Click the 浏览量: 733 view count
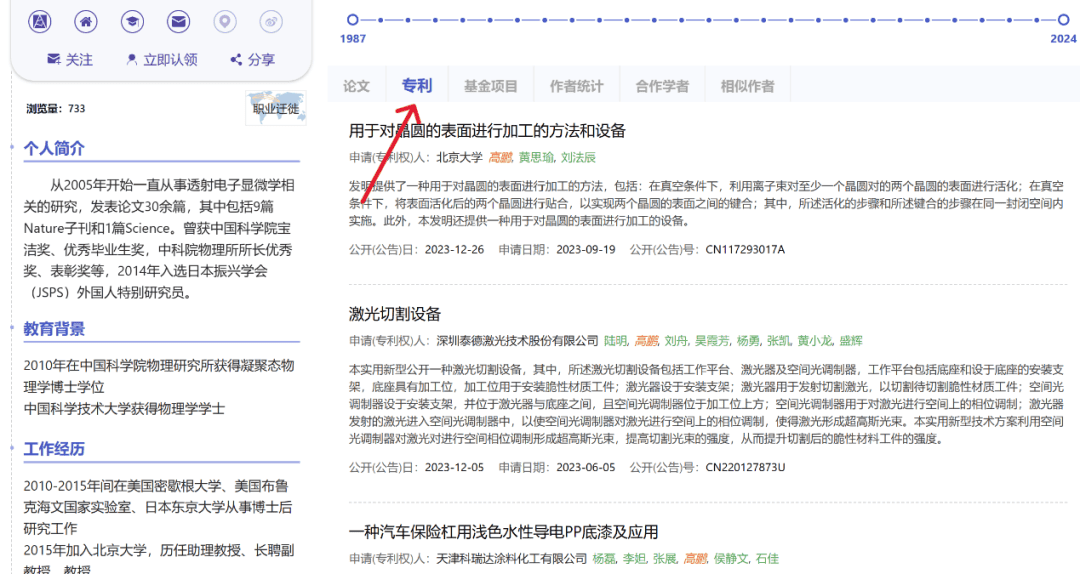 [56, 109]
